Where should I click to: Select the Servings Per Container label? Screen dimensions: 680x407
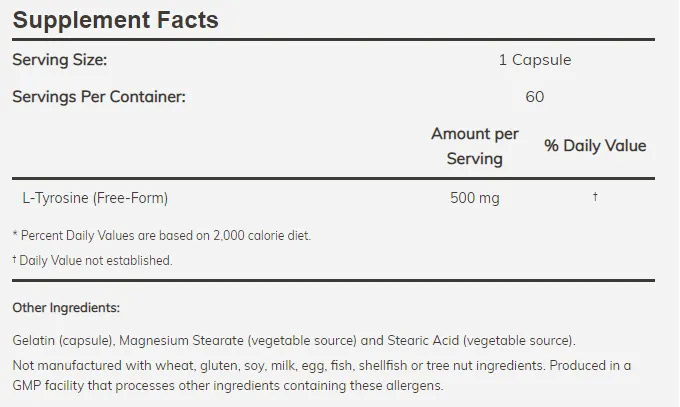[99, 97]
